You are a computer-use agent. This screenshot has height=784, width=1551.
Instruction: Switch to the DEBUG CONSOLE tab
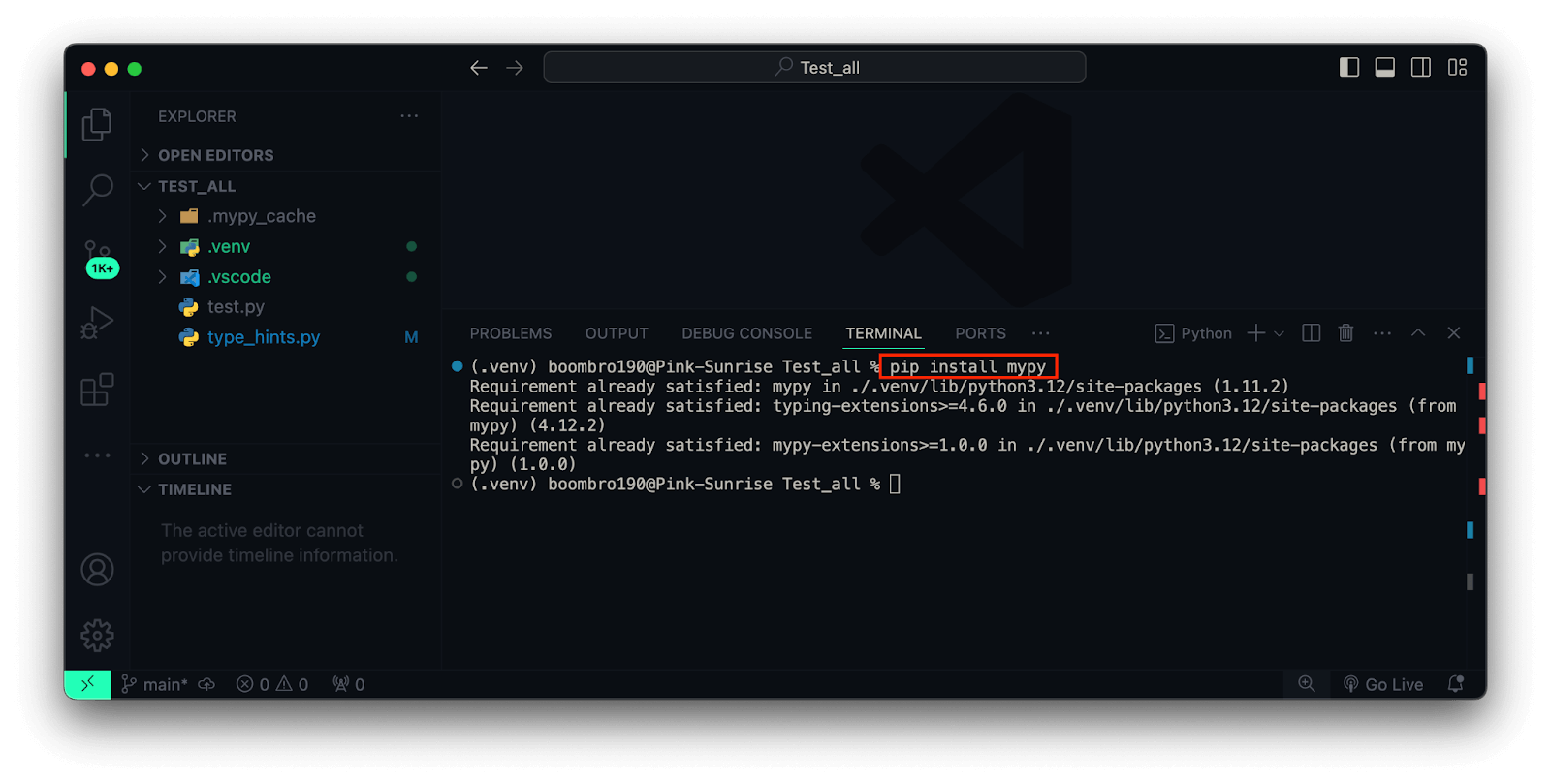[x=746, y=333]
